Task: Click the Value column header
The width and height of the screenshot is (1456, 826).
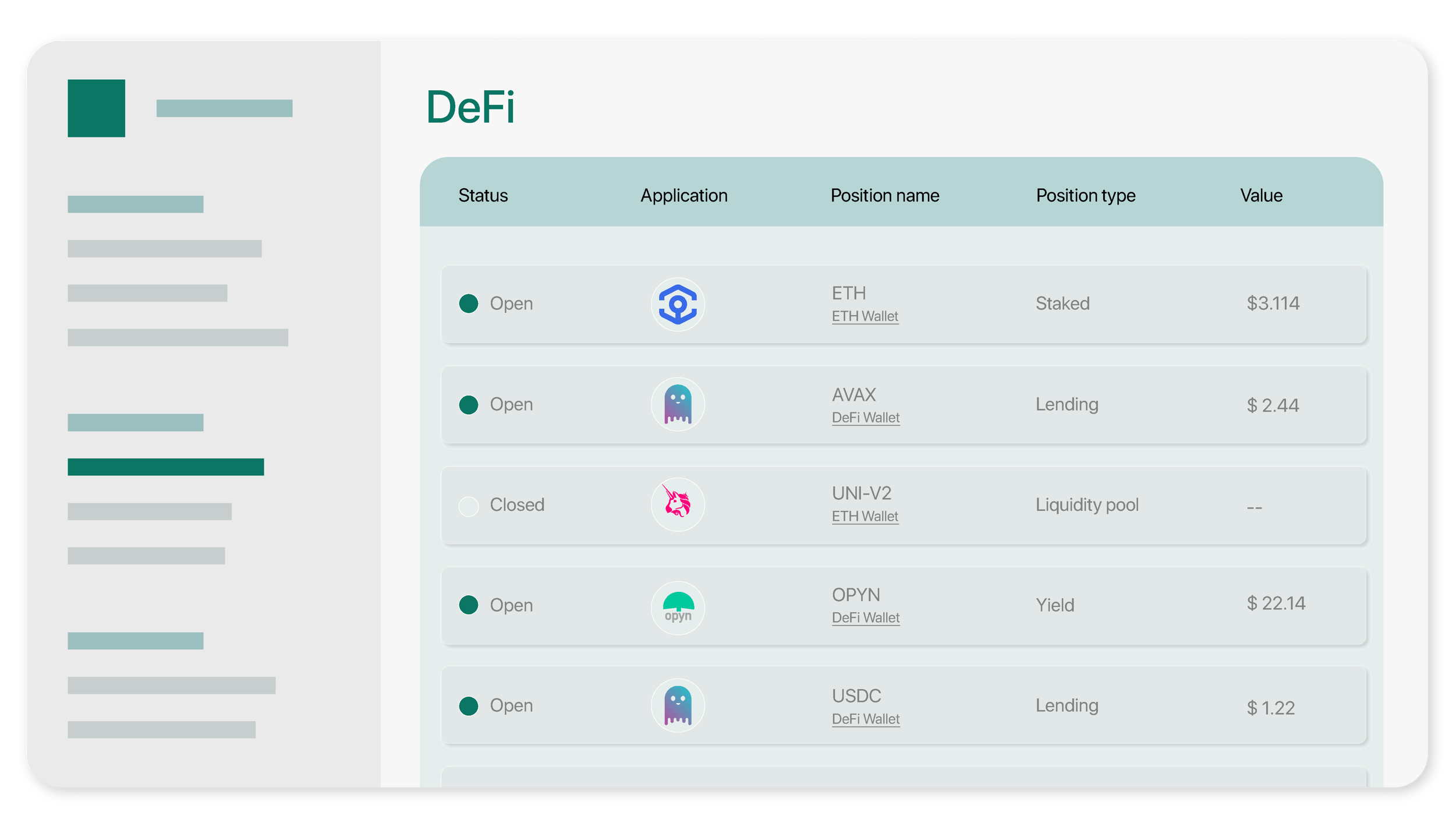Action: (1262, 196)
